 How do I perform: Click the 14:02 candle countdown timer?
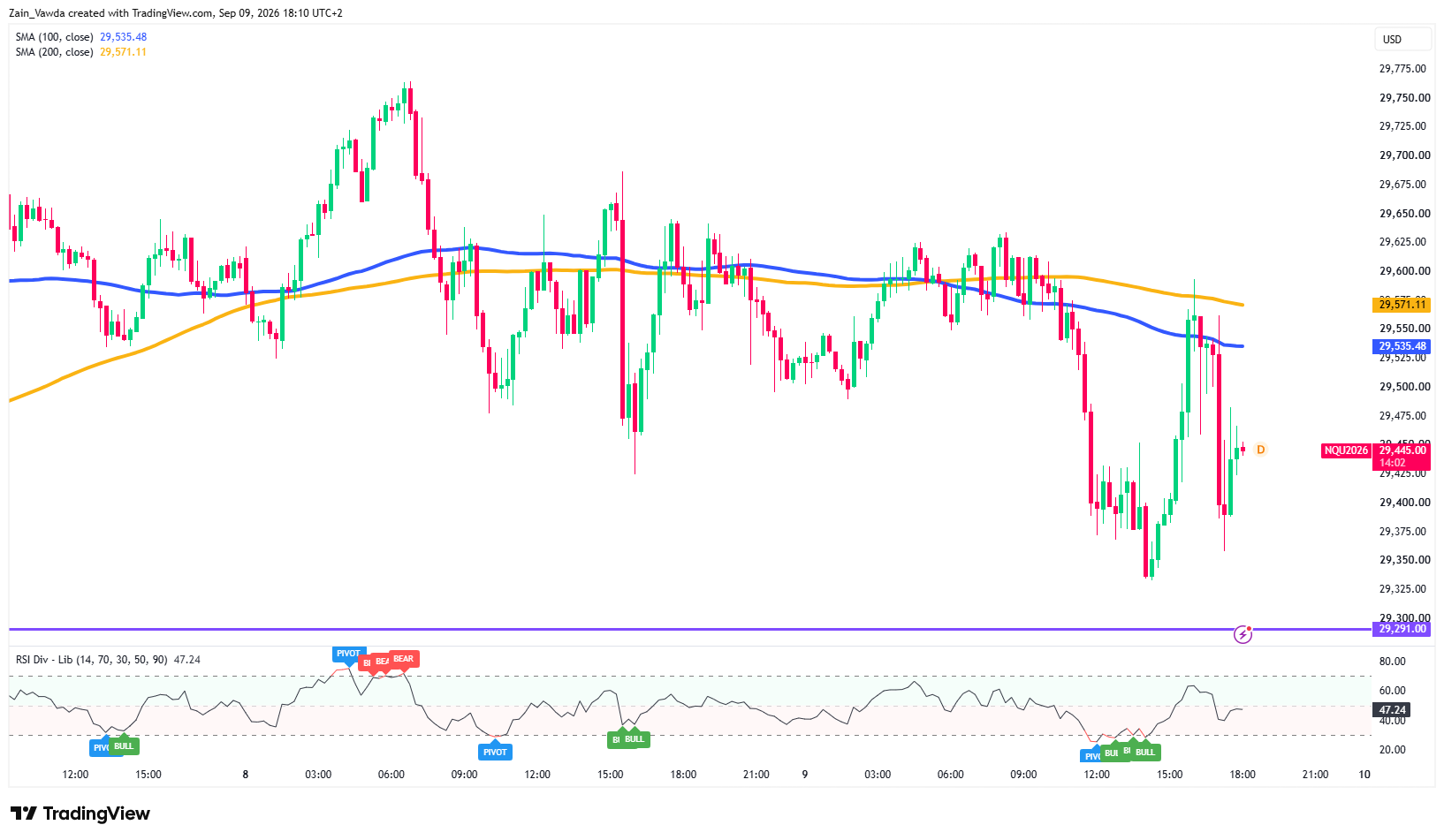1393,463
